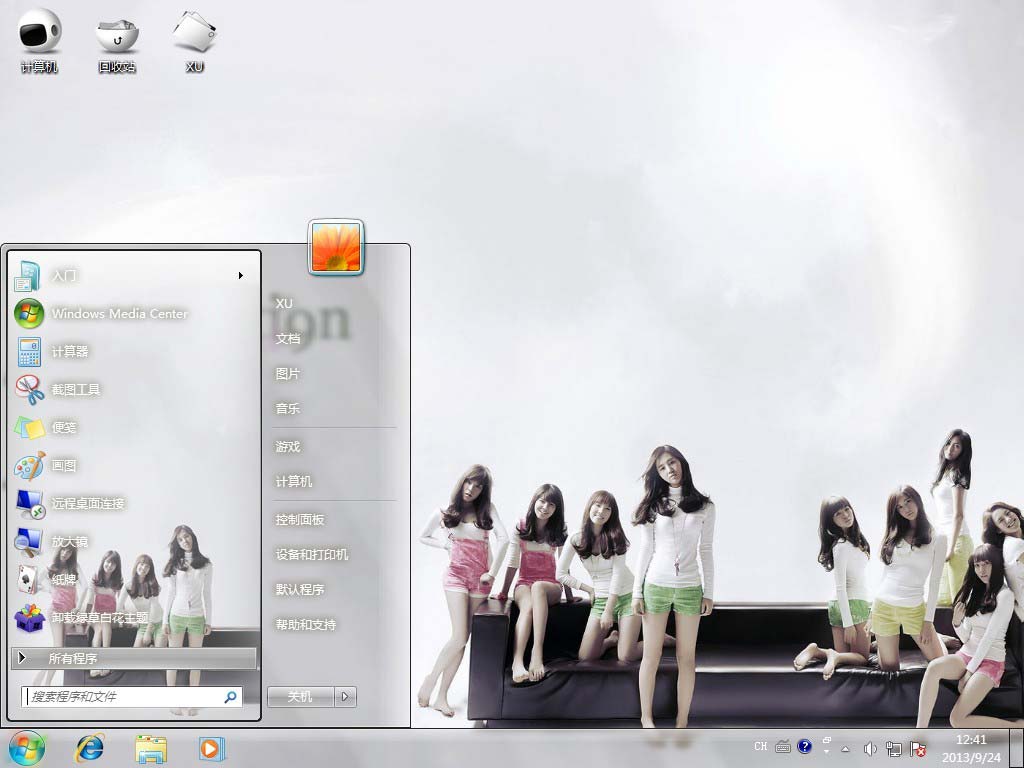Start the 画图 Paint program
Screen dimensions: 1024x768
(x=64, y=466)
